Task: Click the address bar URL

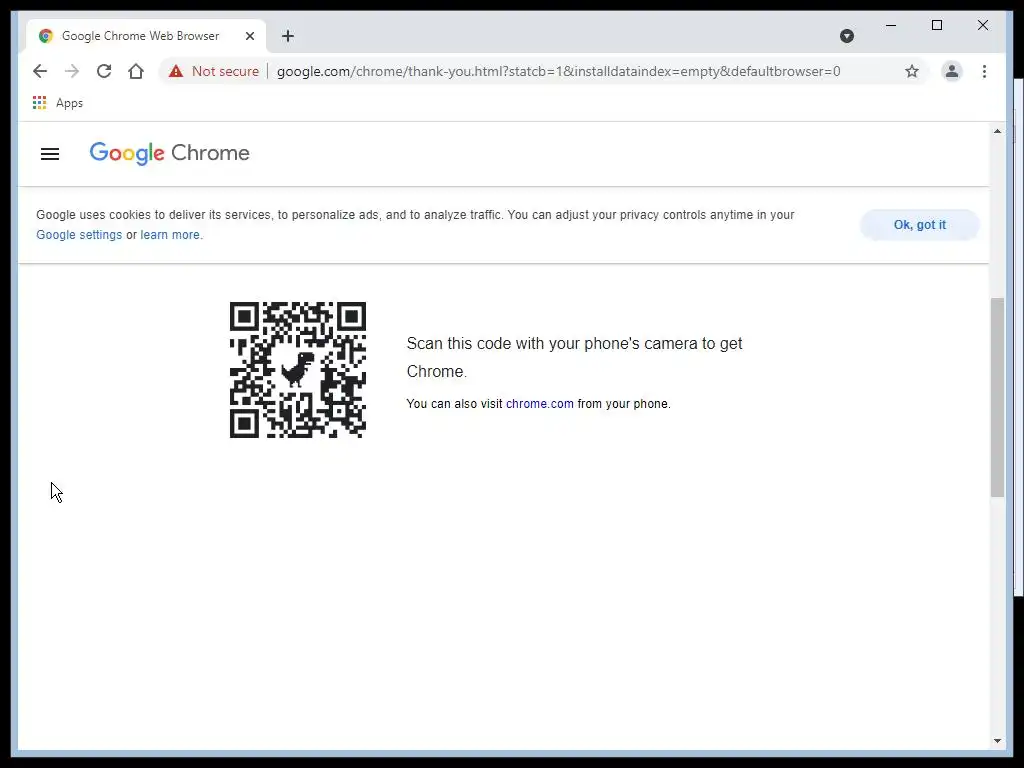Action: (558, 71)
